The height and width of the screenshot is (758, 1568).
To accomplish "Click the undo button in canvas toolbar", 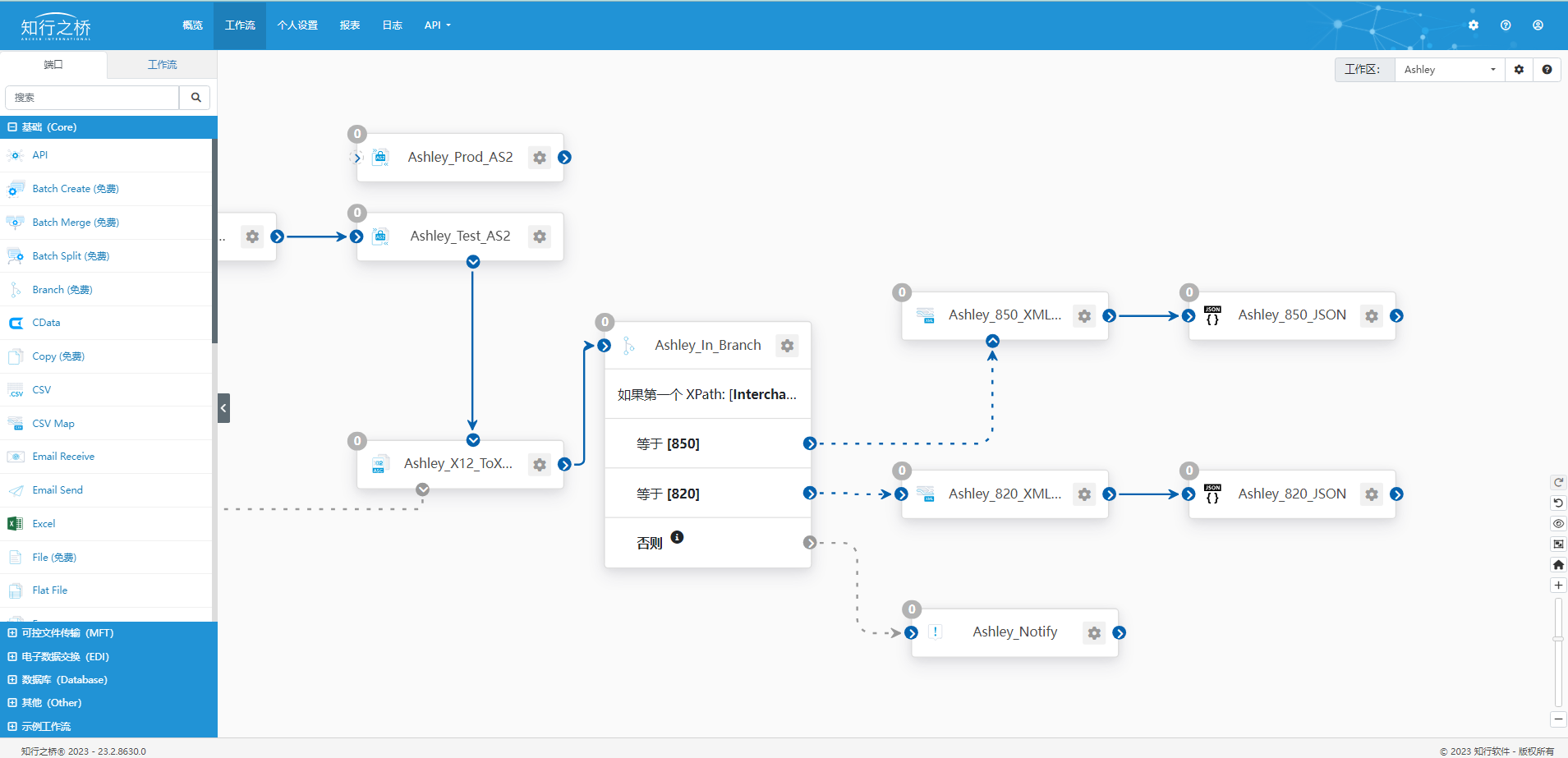I will (1558, 503).
